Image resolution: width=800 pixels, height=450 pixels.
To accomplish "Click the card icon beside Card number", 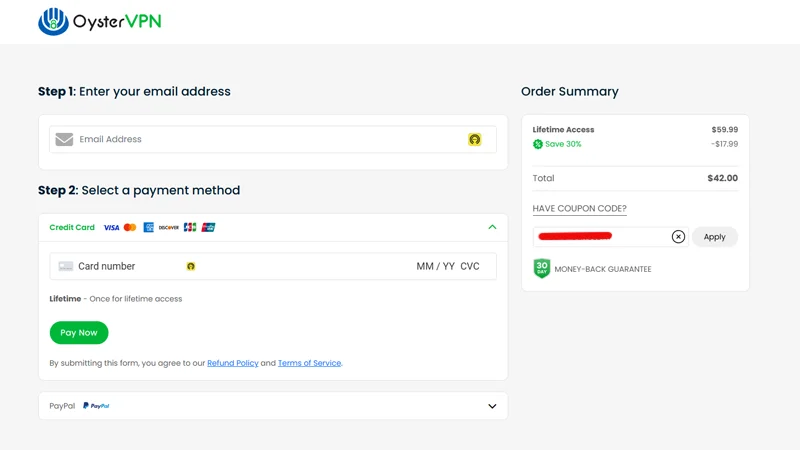I will (x=66, y=266).
